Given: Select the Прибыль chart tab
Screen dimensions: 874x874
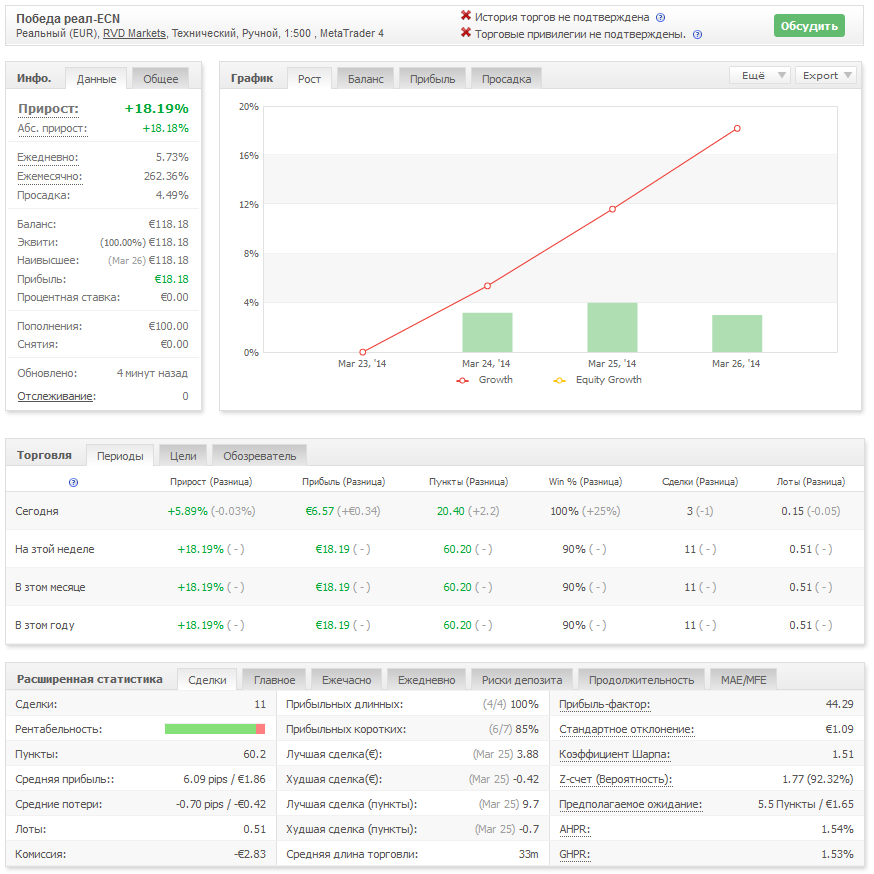Looking at the screenshot, I should pyautogui.click(x=433, y=79).
